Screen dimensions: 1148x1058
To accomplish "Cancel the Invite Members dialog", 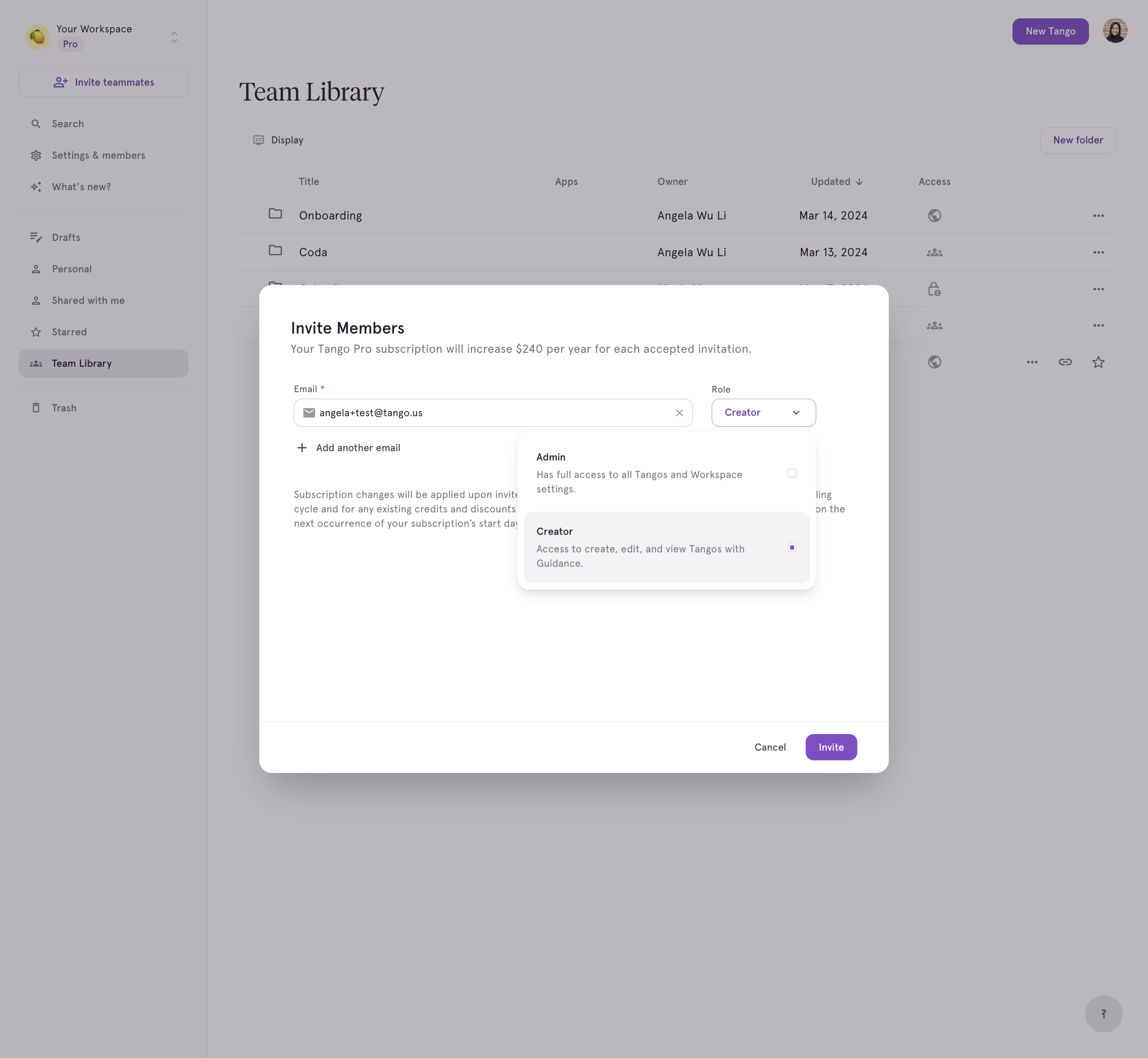I will (x=769, y=747).
